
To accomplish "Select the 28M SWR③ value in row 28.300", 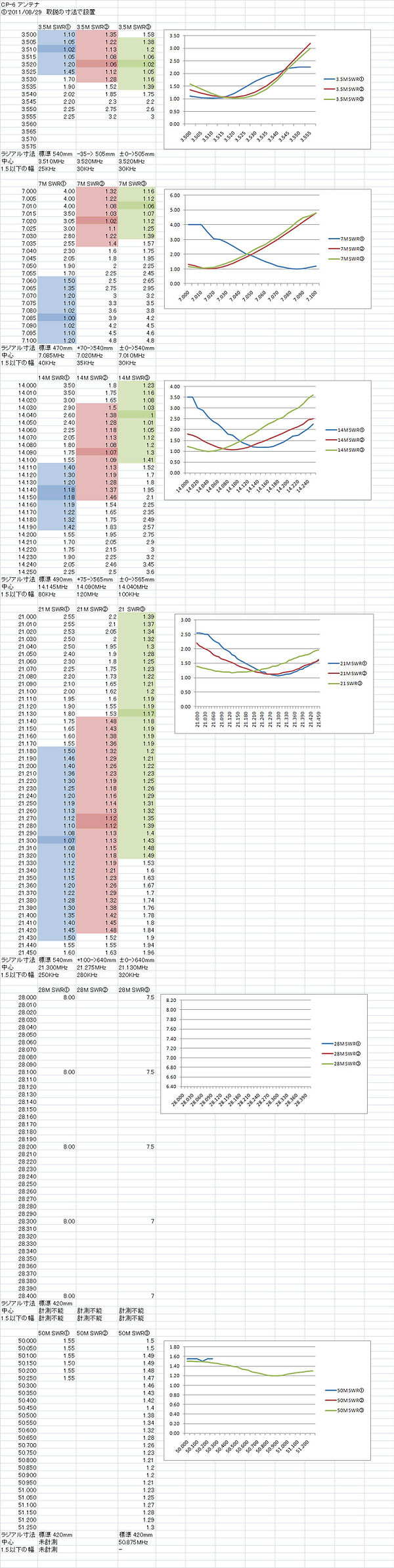I will pyautogui.click(x=152, y=1221).
